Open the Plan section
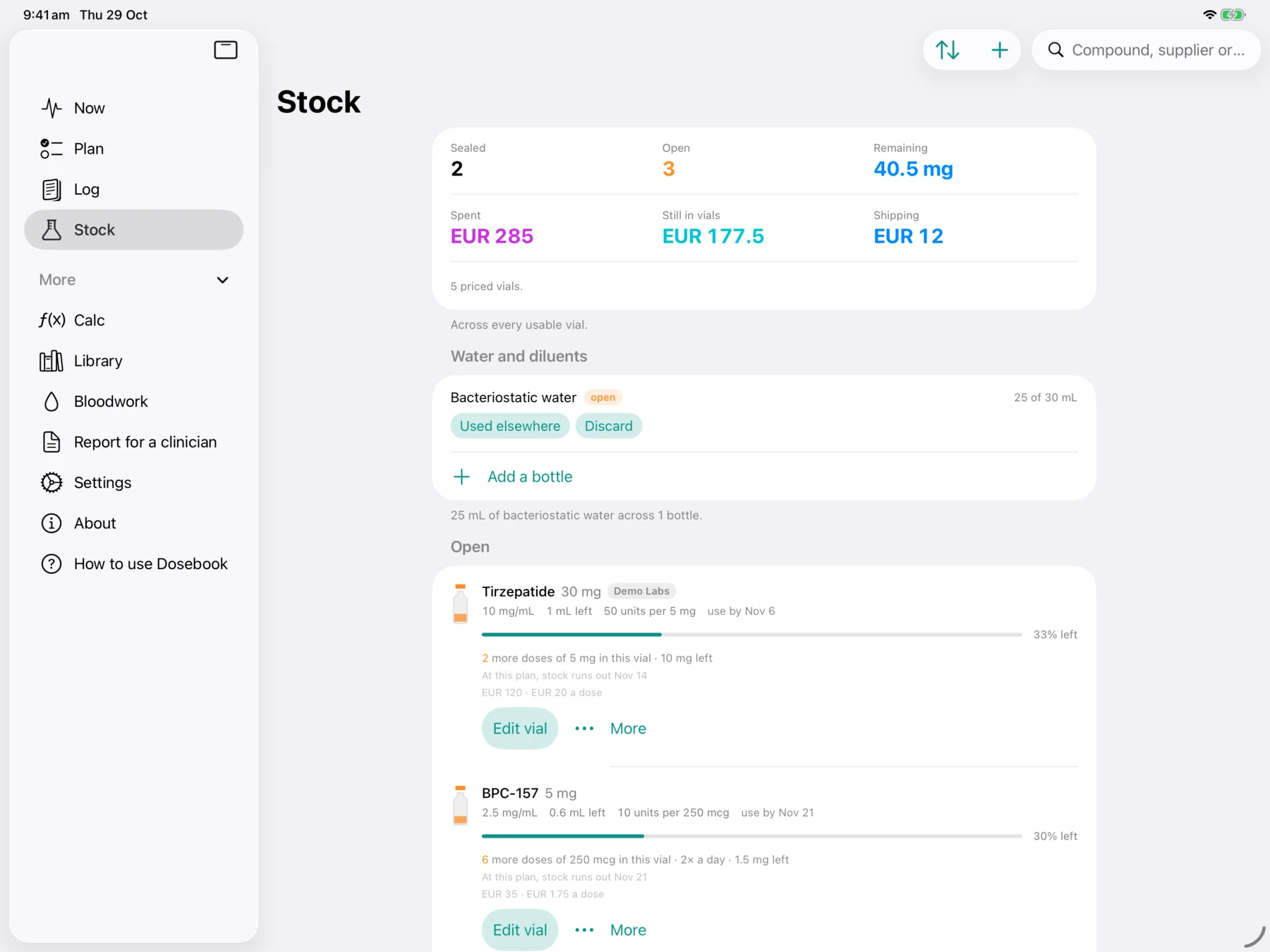 [x=133, y=149]
